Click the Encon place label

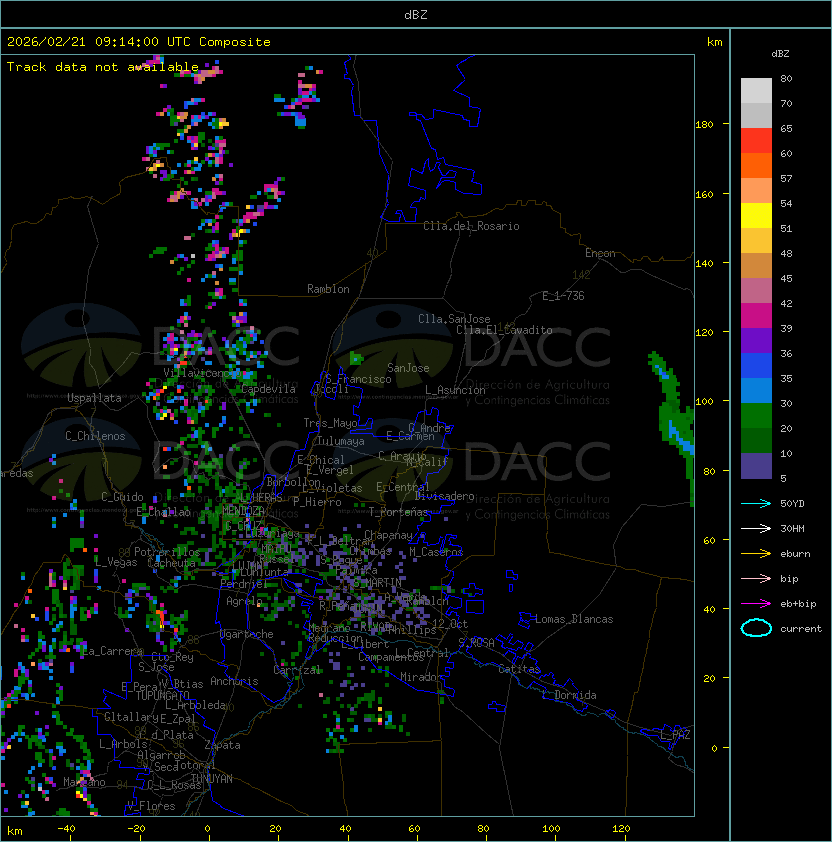click(x=600, y=253)
